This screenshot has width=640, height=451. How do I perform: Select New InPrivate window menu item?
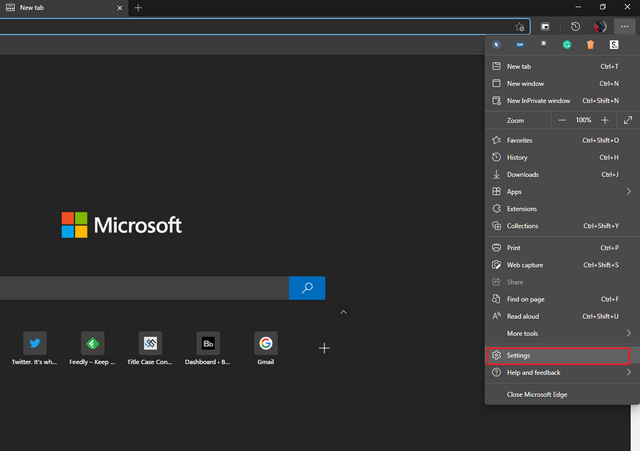tap(562, 101)
